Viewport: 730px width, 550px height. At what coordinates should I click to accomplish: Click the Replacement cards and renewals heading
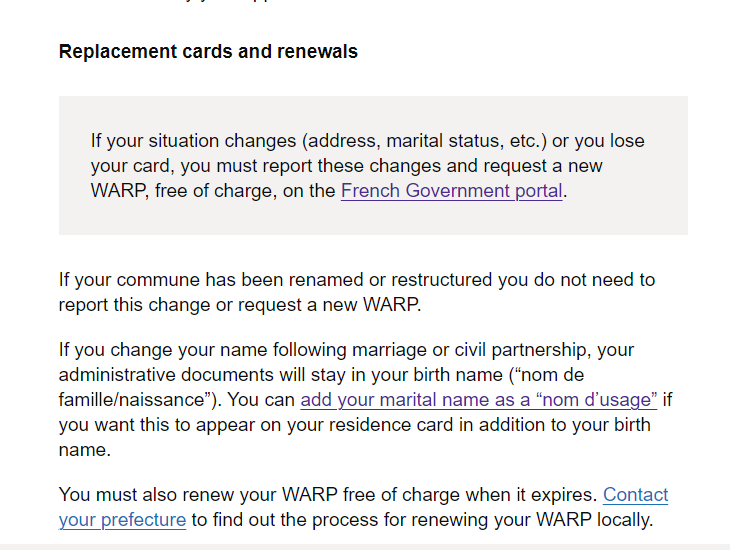tap(208, 51)
